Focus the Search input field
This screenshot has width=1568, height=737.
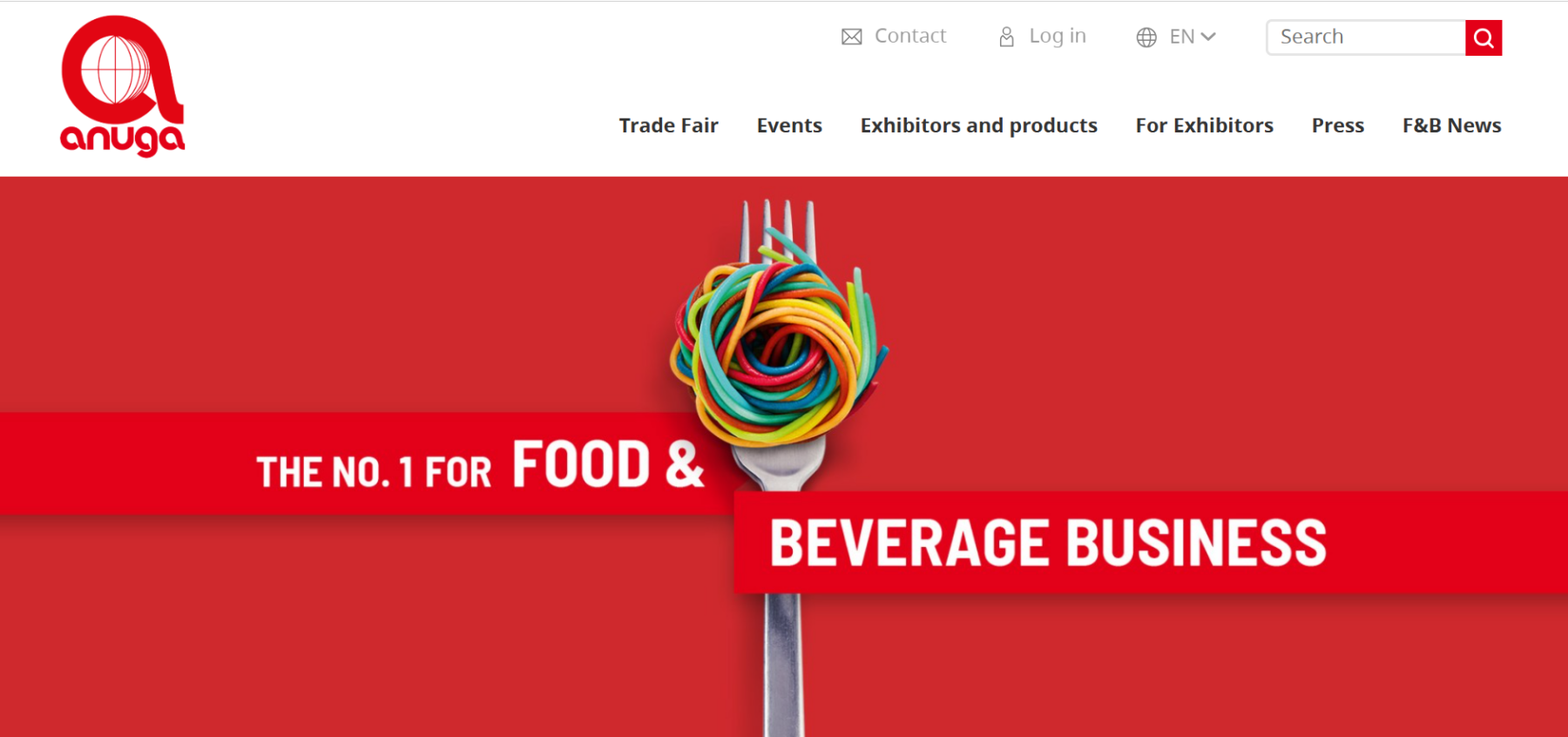click(x=1366, y=37)
